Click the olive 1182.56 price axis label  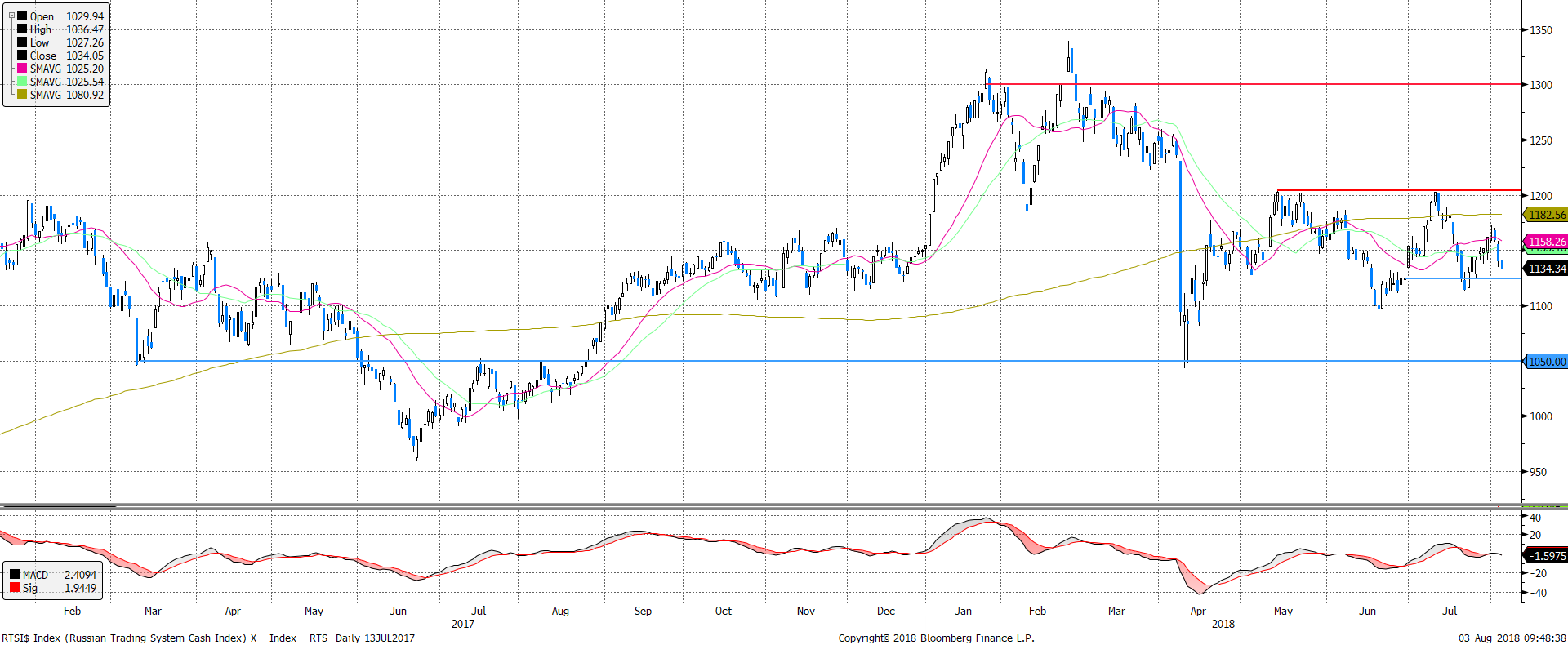pyautogui.click(x=1546, y=215)
